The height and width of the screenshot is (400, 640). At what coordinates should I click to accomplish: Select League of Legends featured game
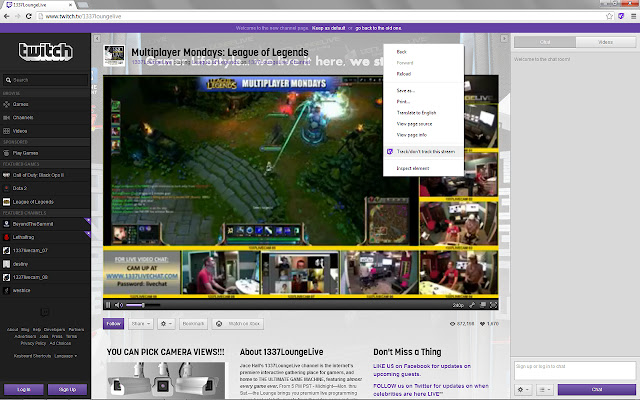point(45,202)
